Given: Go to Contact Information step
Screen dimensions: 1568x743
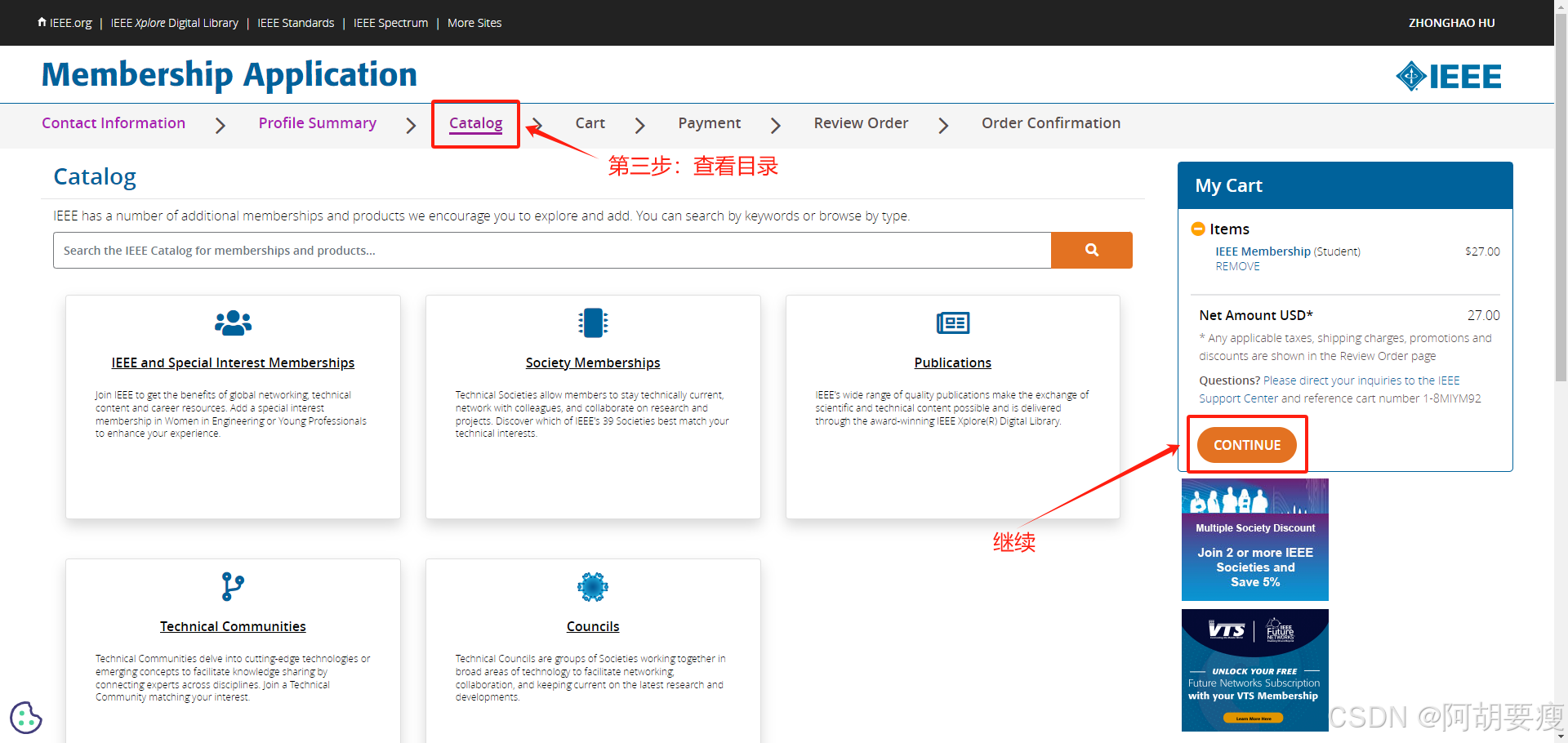Looking at the screenshot, I should click(114, 123).
